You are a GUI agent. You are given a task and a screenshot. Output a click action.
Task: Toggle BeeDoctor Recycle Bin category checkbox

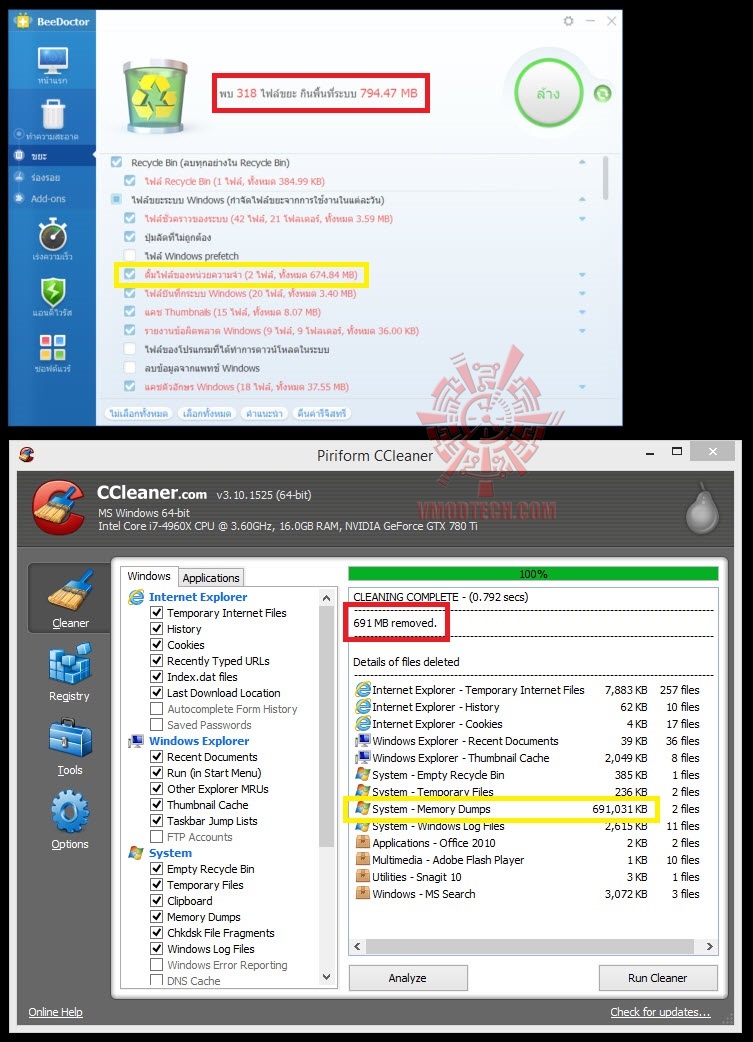[117, 162]
